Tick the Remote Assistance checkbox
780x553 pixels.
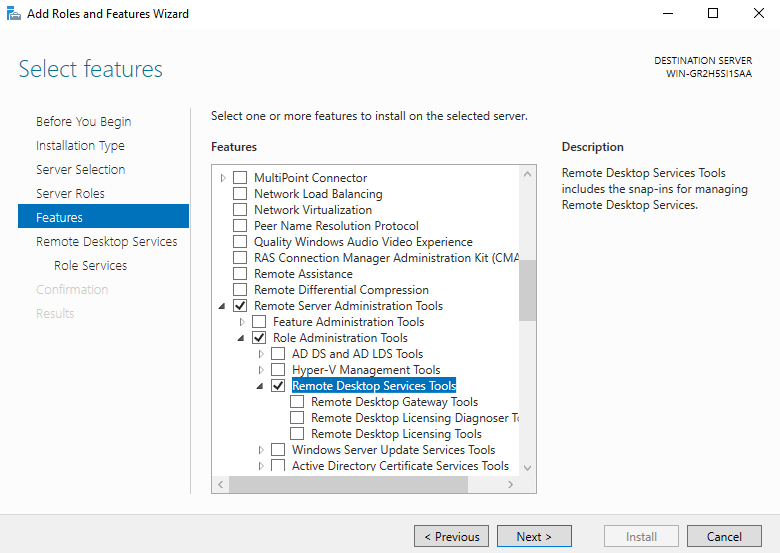coord(240,274)
